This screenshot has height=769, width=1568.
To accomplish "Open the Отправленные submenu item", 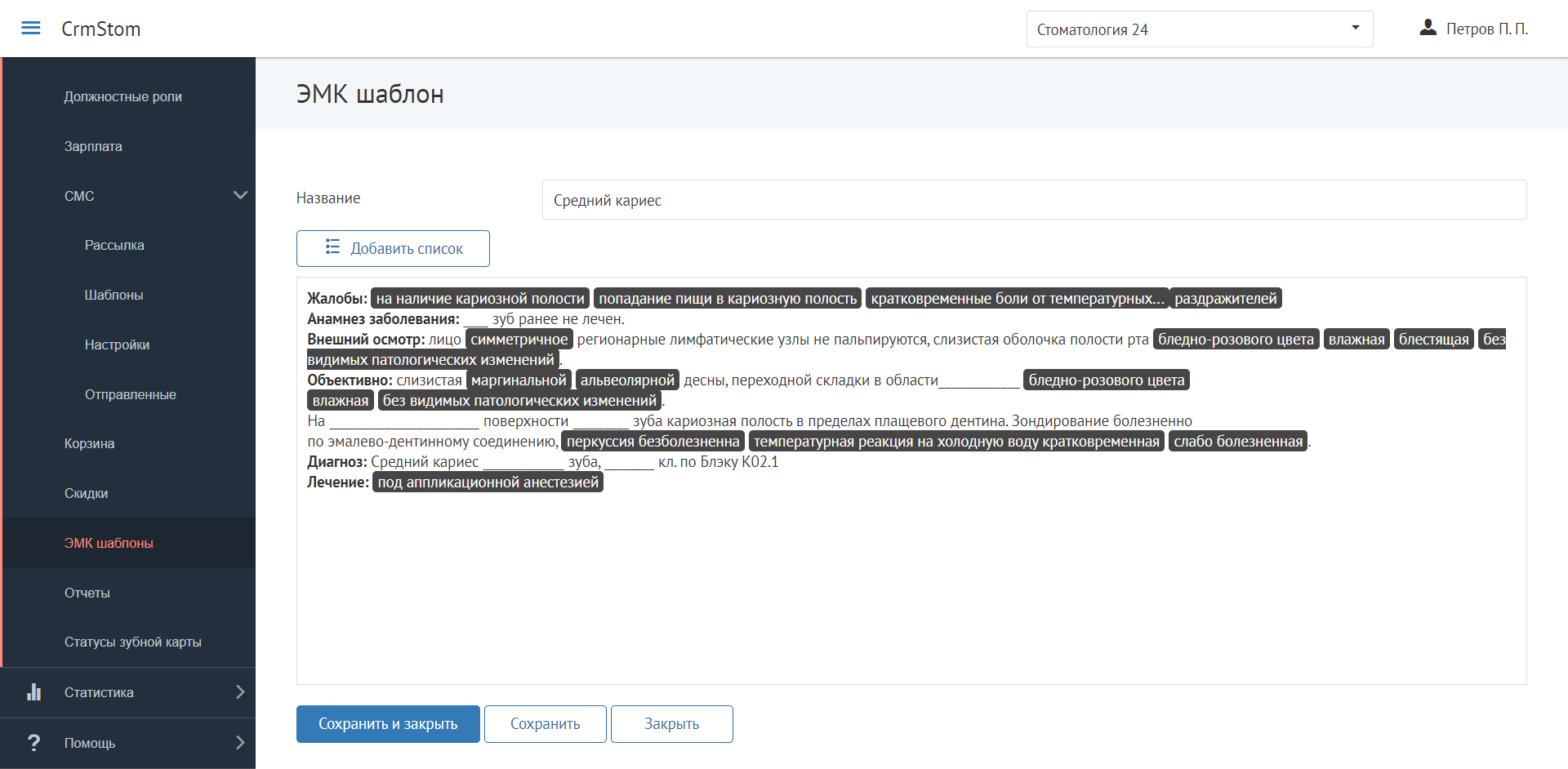I will coord(130,394).
